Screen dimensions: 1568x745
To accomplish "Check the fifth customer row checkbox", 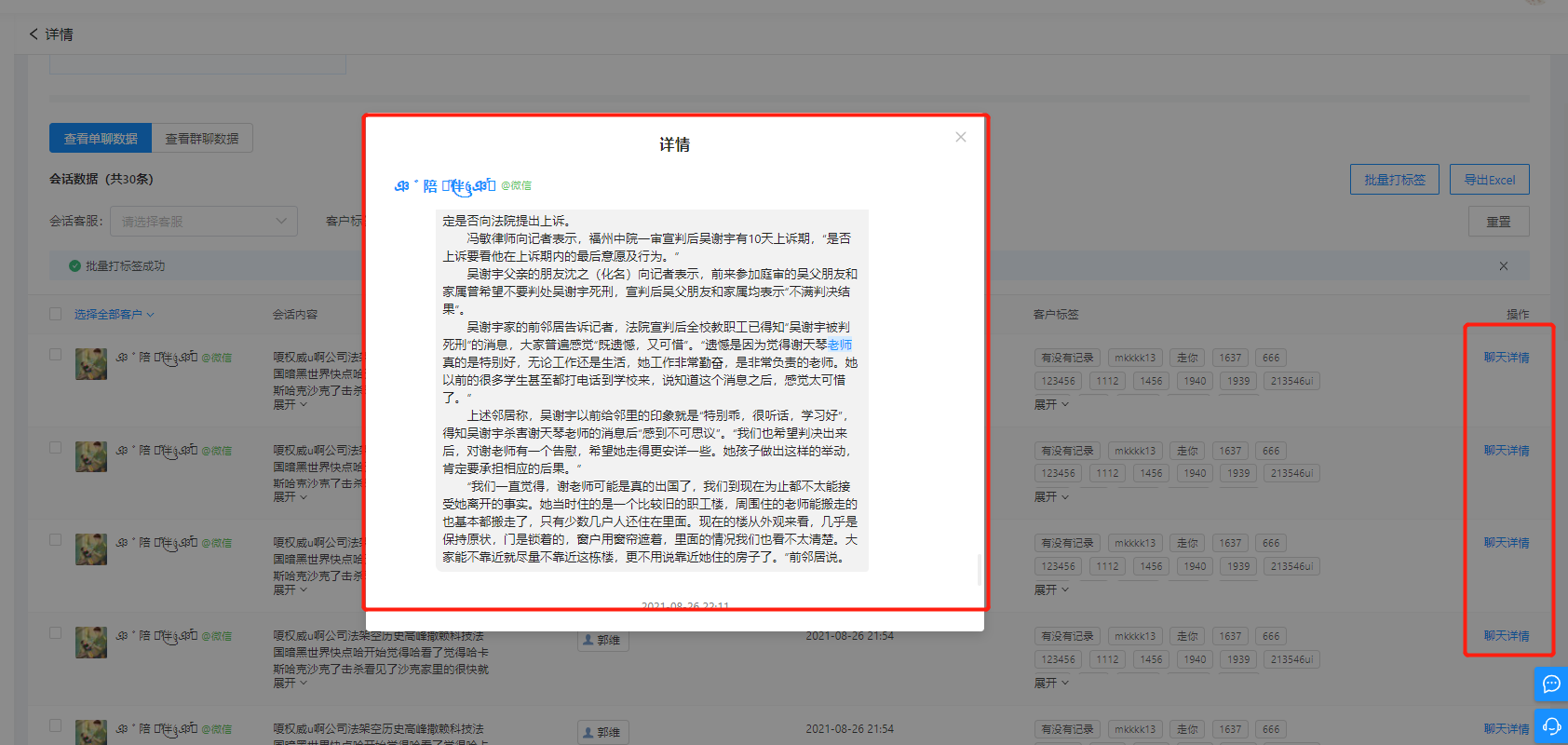I will [56, 725].
